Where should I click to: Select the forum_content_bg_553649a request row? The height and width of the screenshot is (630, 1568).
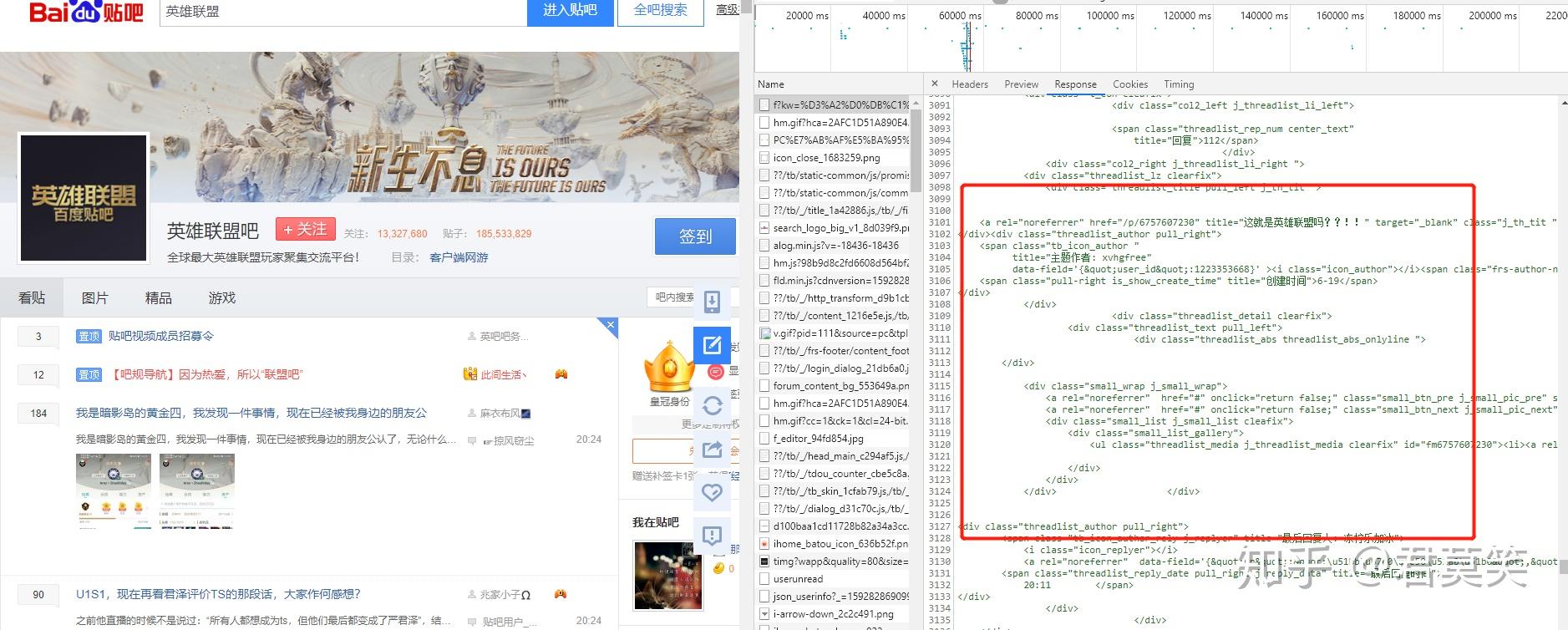pos(833,385)
